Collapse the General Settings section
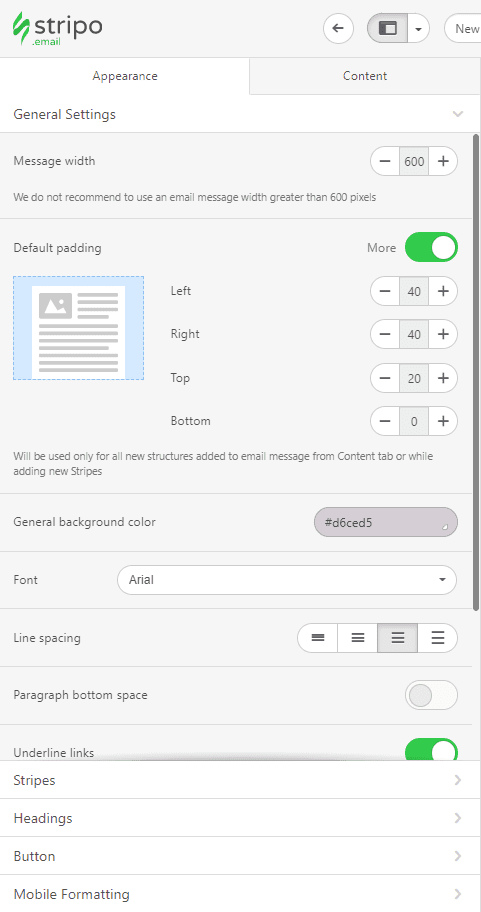Screen dimensions: 481x912 (x=240, y=114)
